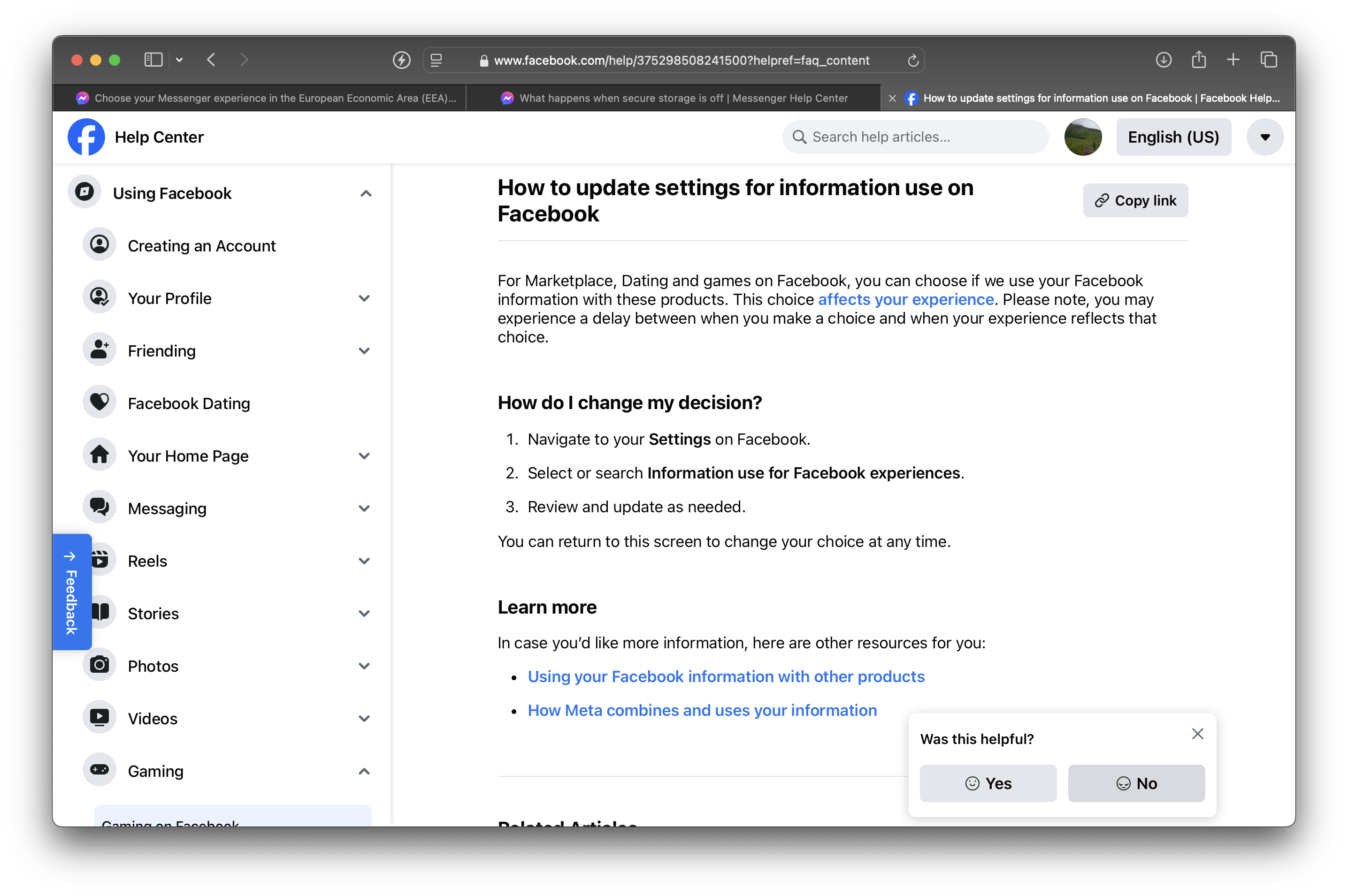The image size is (1348, 896).
Task: Open the reader view icon in address bar
Action: coord(436,60)
